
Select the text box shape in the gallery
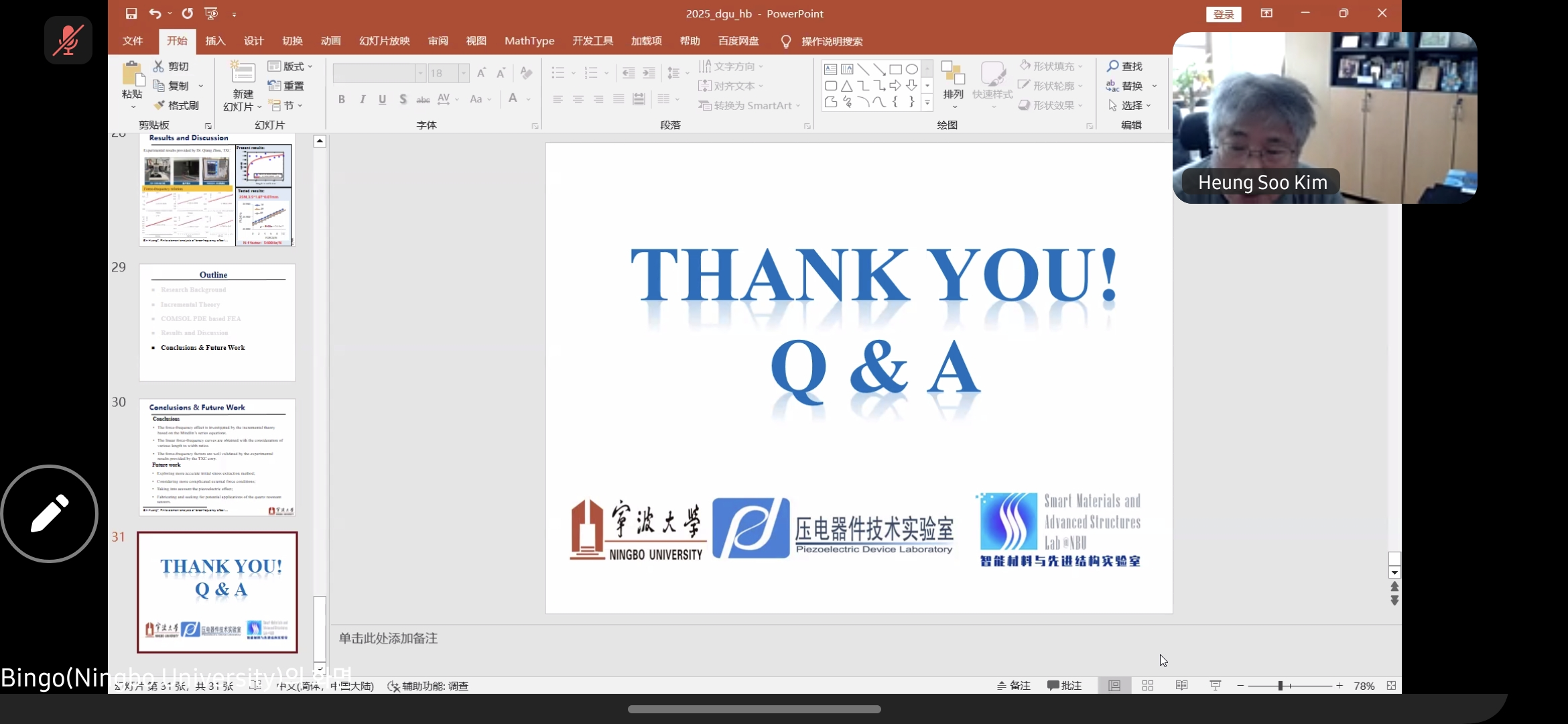coord(830,69)
